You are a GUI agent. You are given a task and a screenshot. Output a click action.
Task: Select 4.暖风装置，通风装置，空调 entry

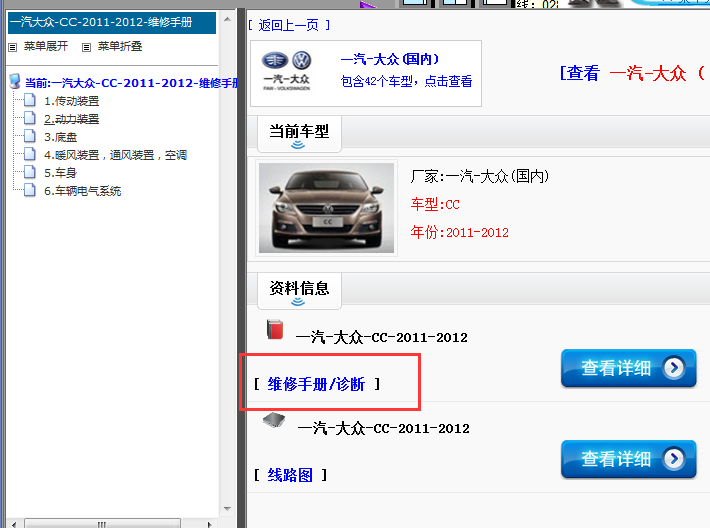pos(115,155)
